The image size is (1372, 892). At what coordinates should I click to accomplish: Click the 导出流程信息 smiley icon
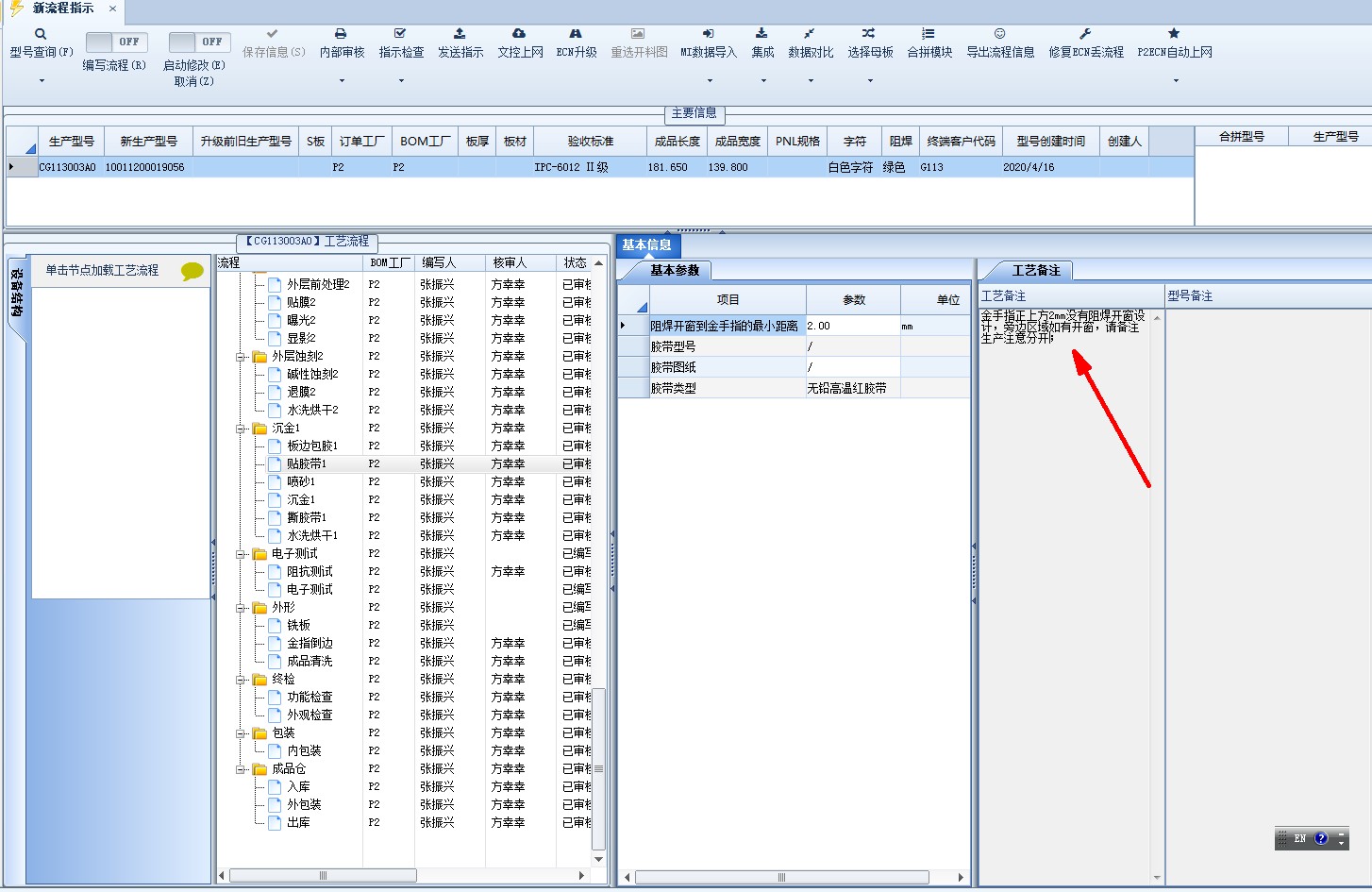coord(1000,33)
